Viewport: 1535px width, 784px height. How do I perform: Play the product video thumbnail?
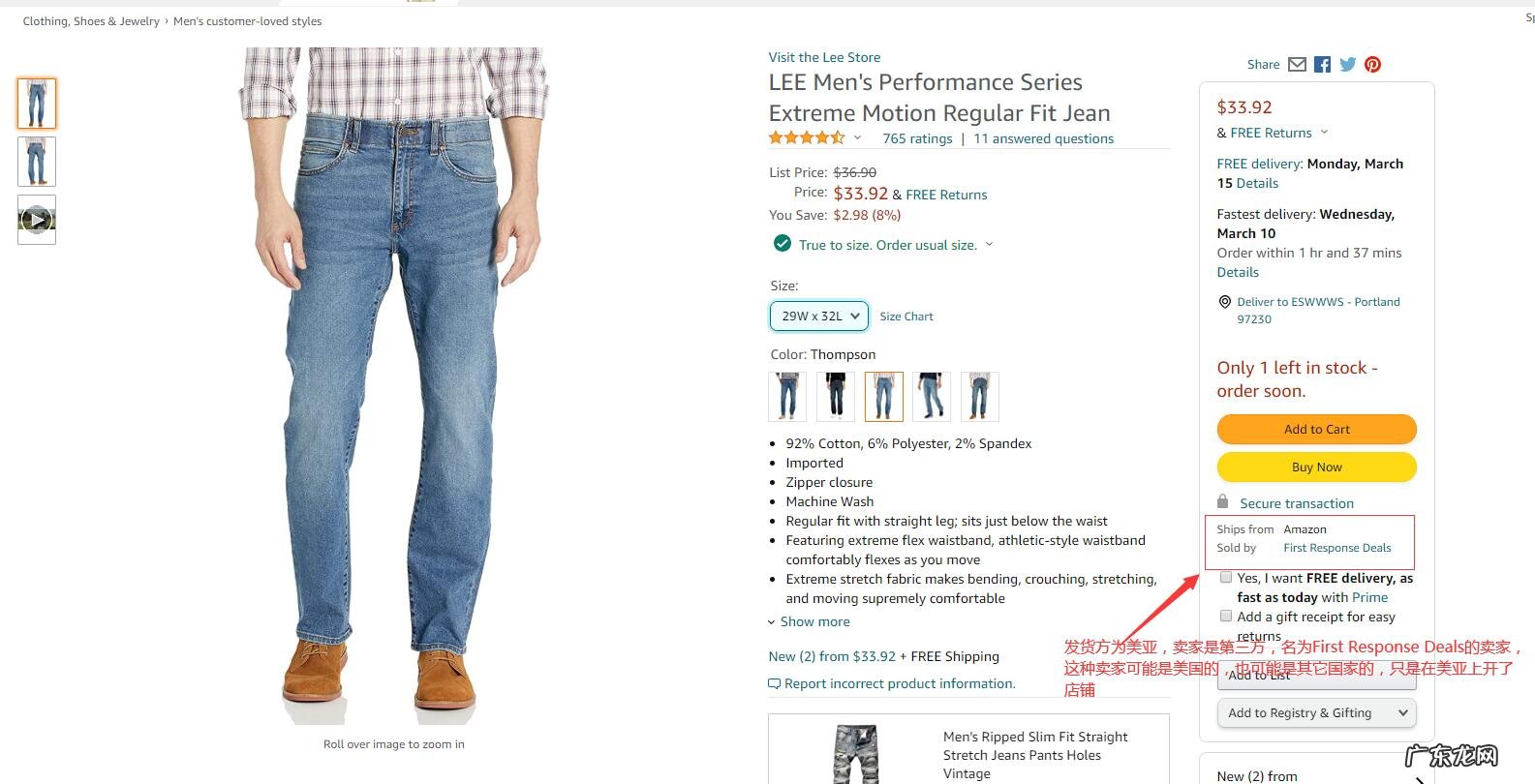pyautogui.click(x=37, y=220)
